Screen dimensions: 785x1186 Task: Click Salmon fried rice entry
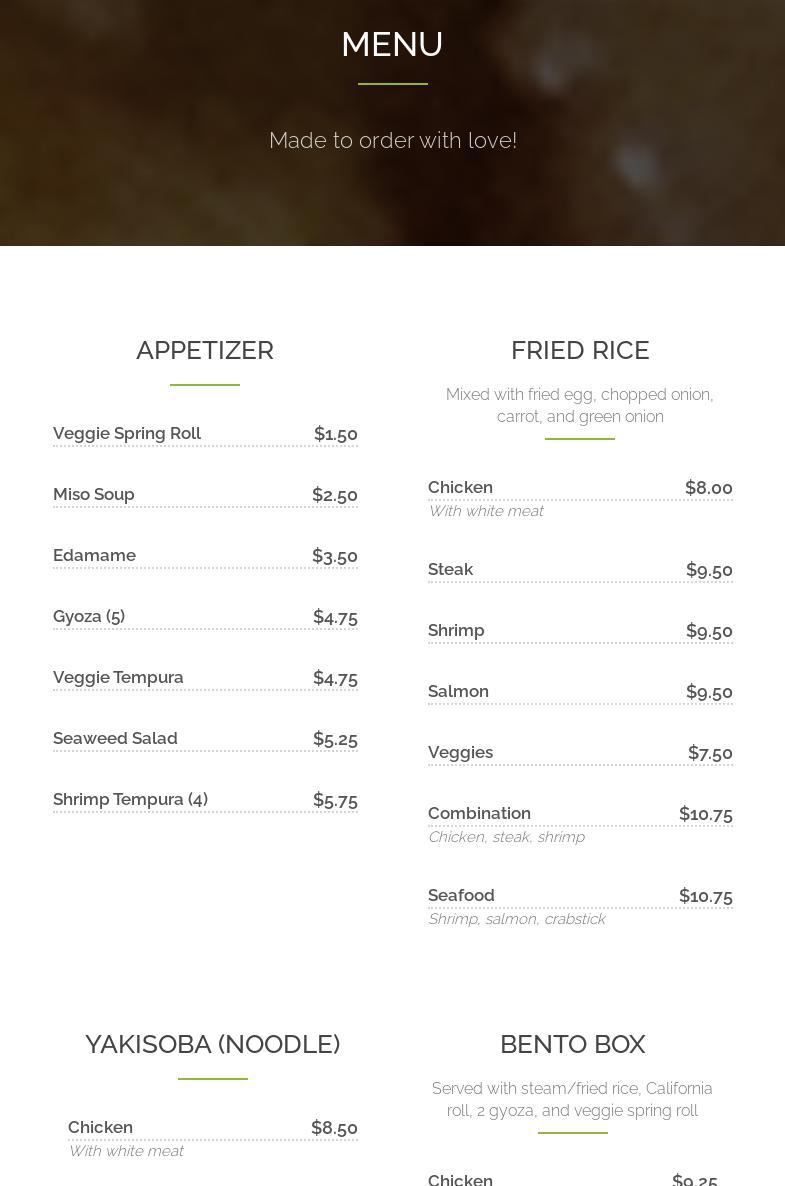[x=580, y=691]
